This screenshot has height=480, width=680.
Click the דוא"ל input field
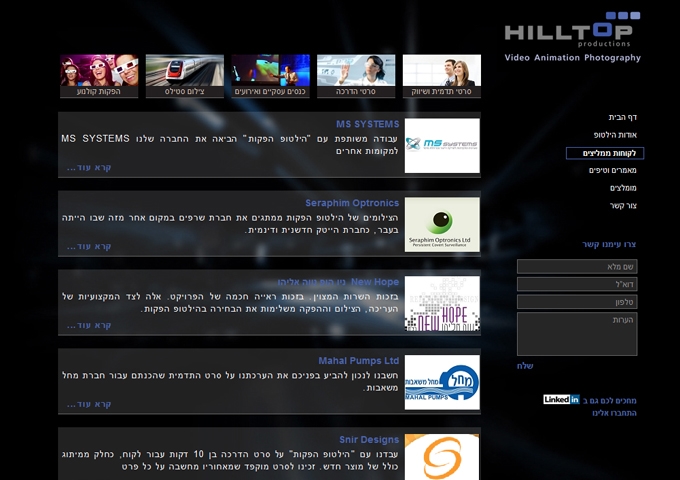577,284
